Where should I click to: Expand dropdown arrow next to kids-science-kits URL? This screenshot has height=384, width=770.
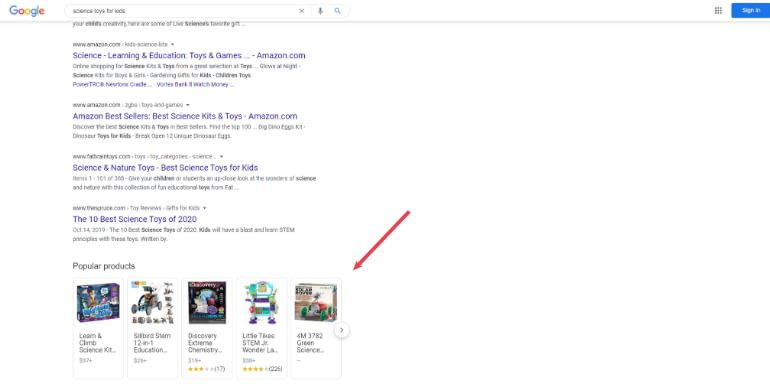coord(172,44)
